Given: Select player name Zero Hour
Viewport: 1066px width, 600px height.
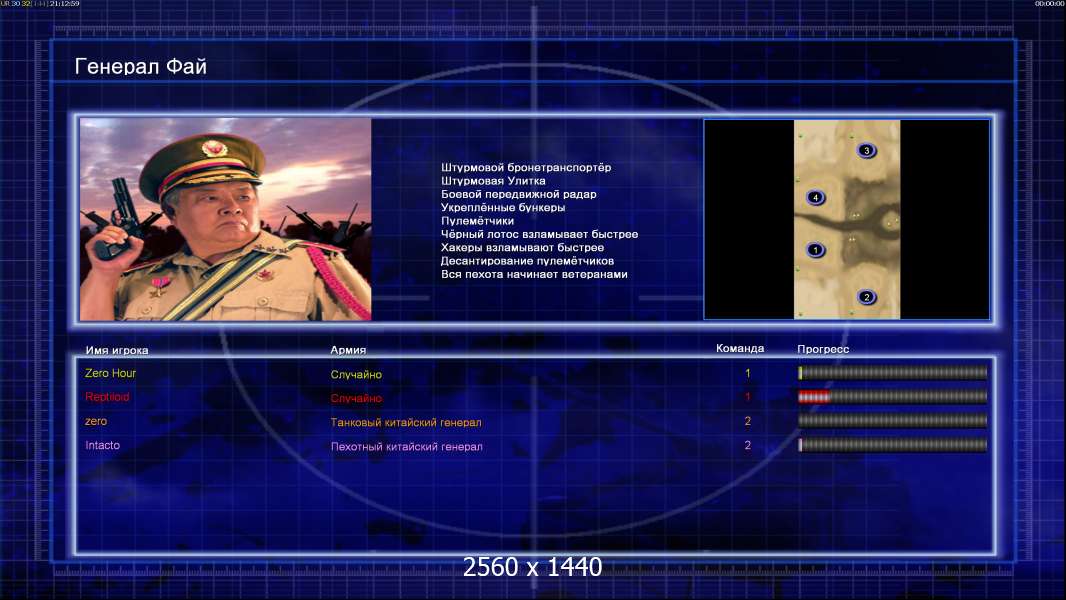Looking at the screenshot, I should tap(110, 373).
